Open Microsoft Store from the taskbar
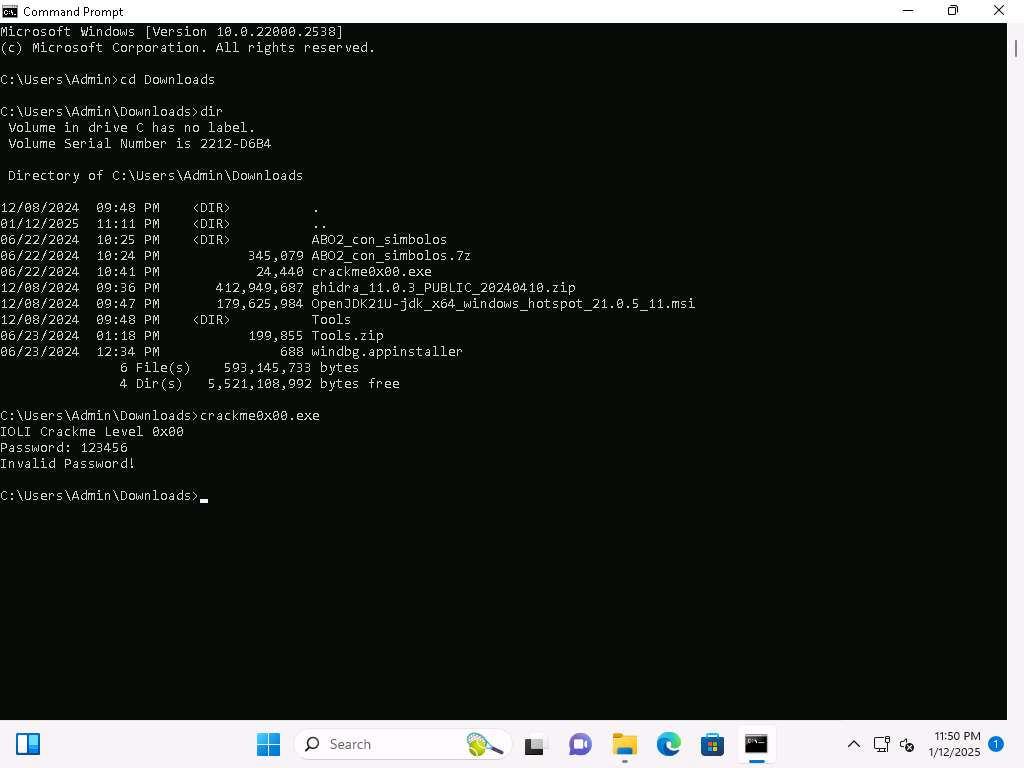Screen dimensions: 1024x768 (x=712, y=744)
